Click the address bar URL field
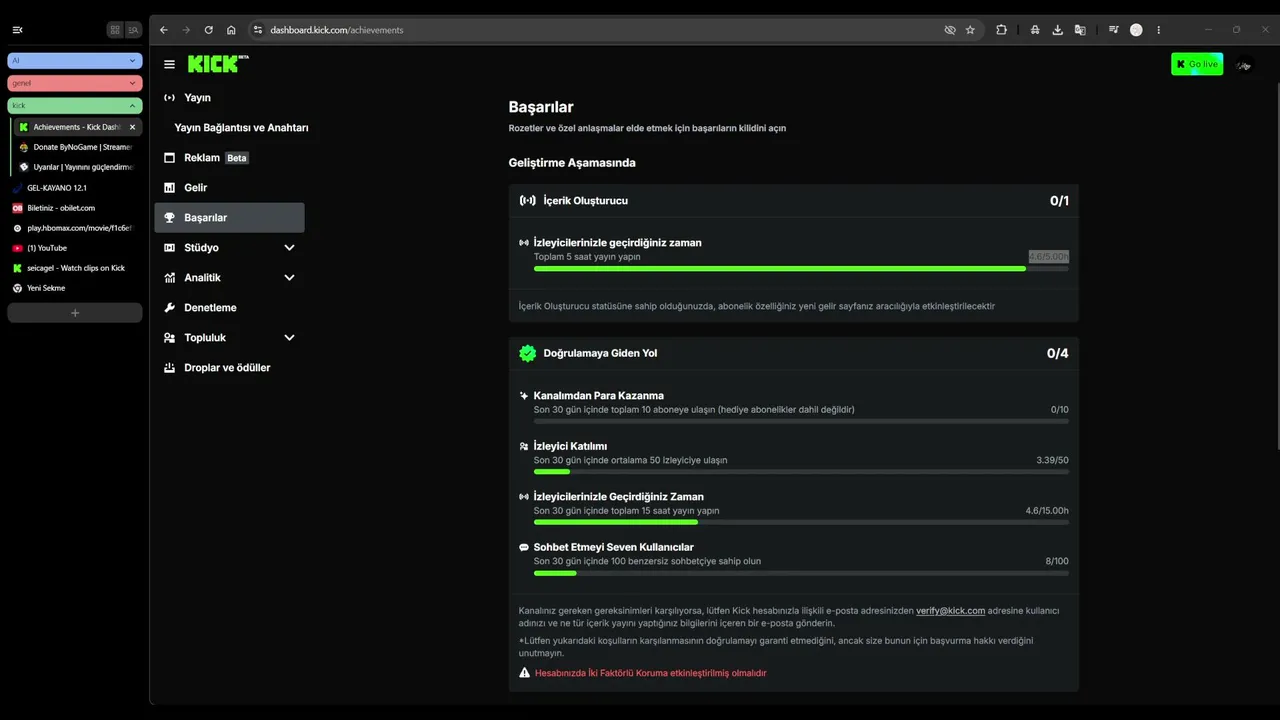 click(x=600, y=30)
